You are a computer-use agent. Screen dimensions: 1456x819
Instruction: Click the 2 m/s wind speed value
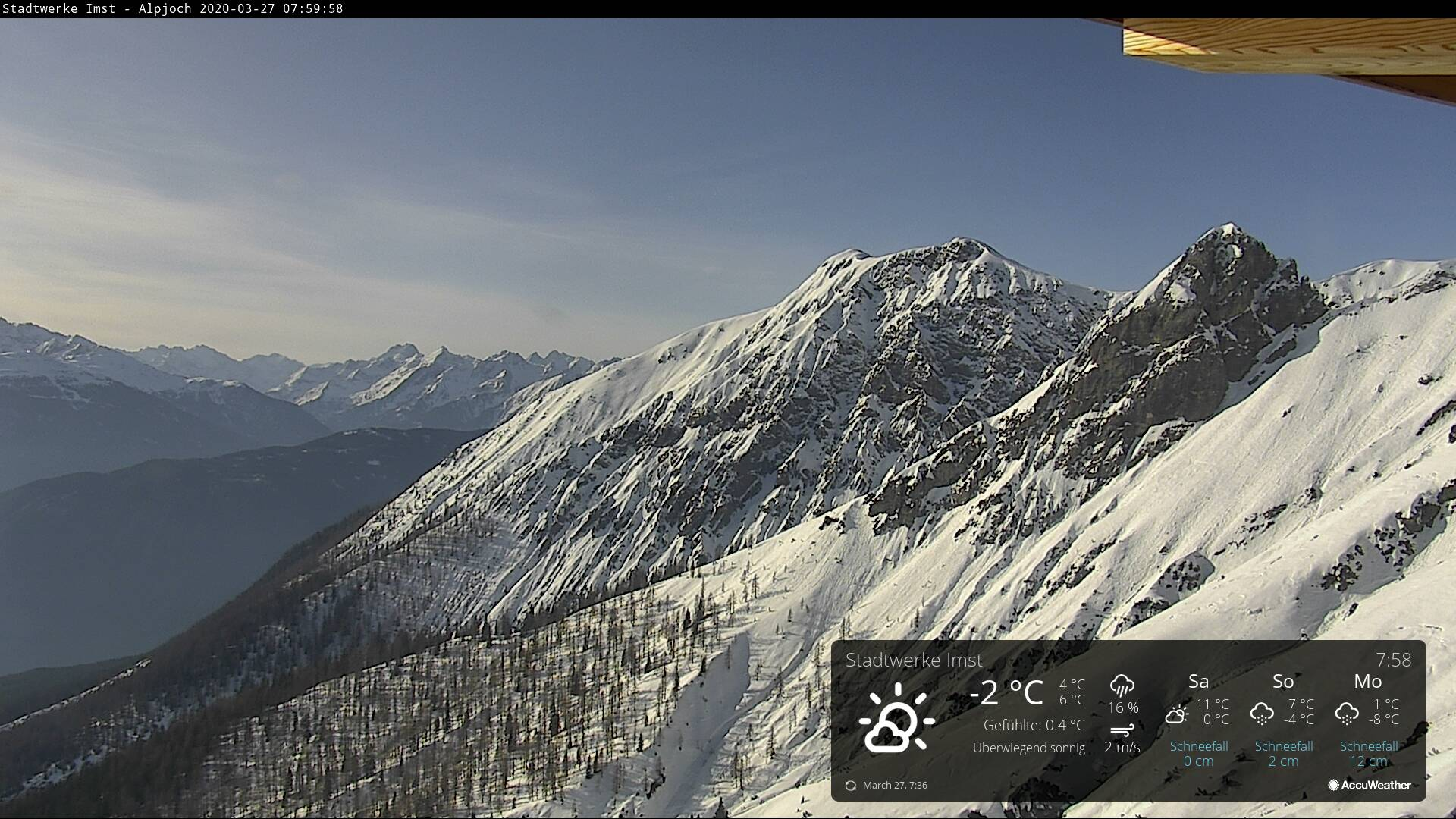(x=1122, y=747)
